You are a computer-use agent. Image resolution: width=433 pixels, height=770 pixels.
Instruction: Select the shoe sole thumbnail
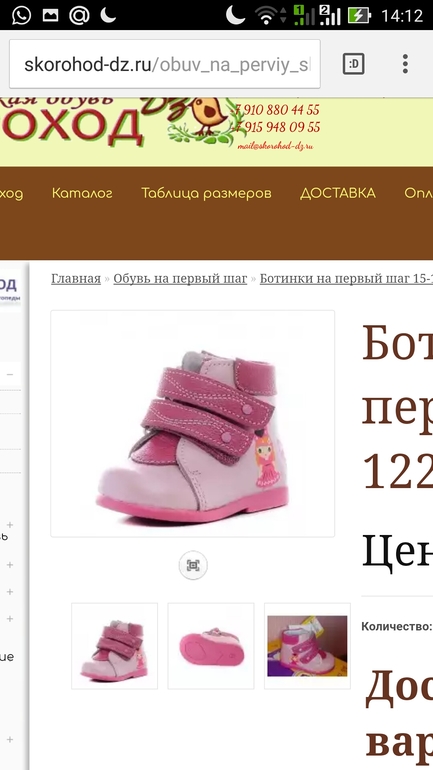click(x=211, y=646)
